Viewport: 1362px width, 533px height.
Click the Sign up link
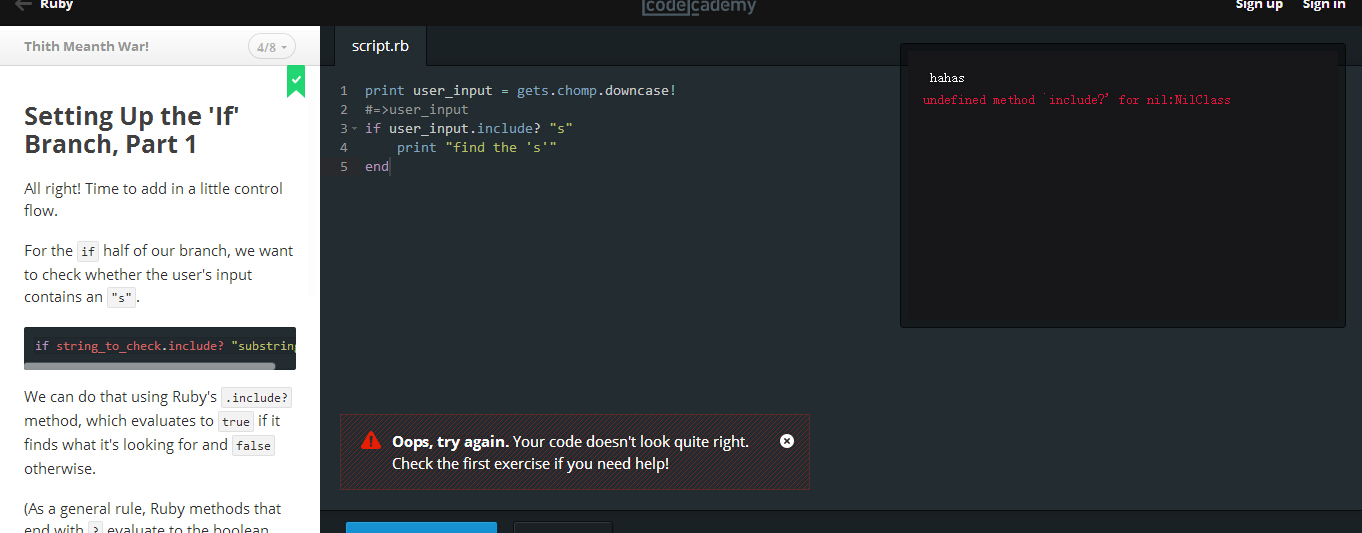click(1259, 6)
